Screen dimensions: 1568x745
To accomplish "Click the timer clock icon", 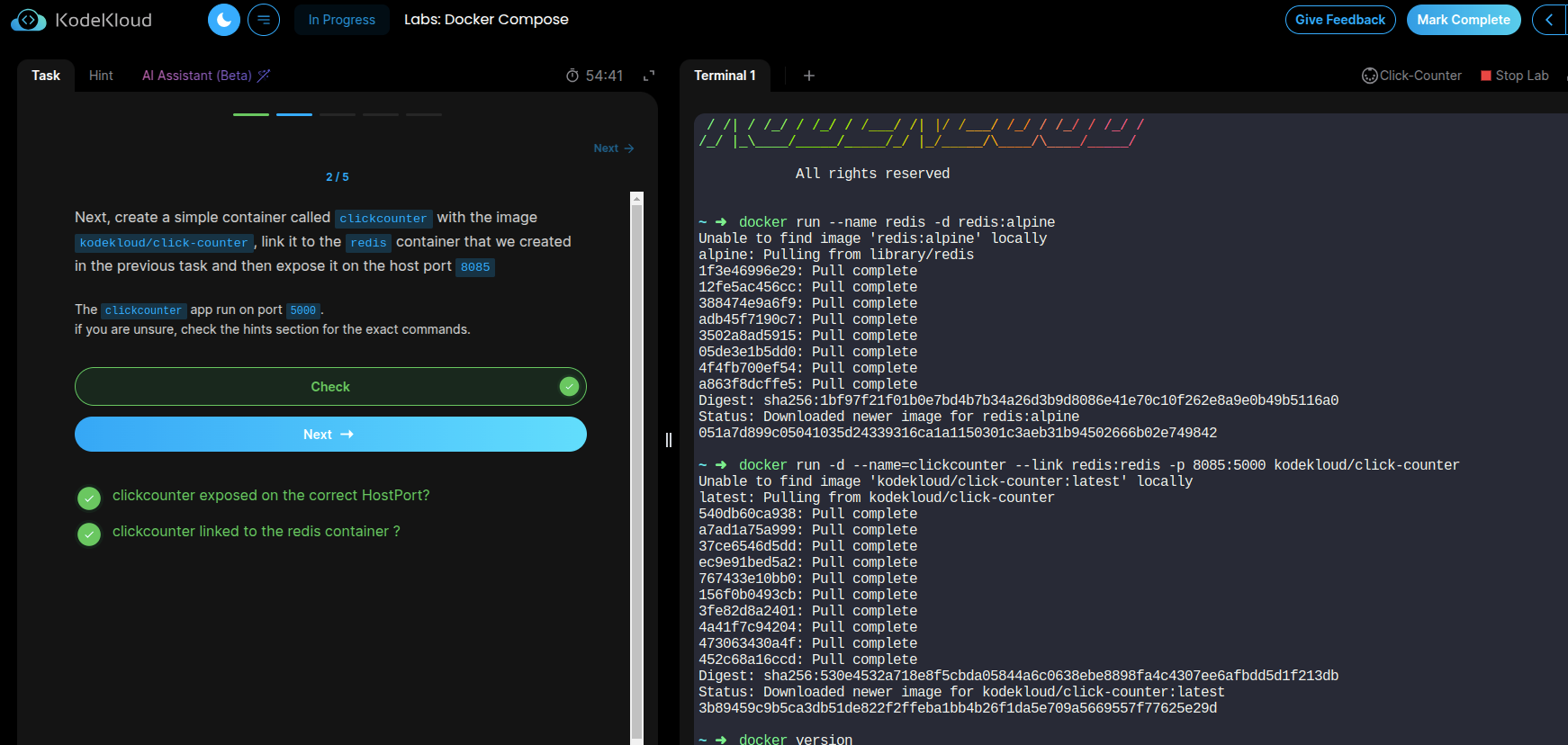I will tap(572, 76).
